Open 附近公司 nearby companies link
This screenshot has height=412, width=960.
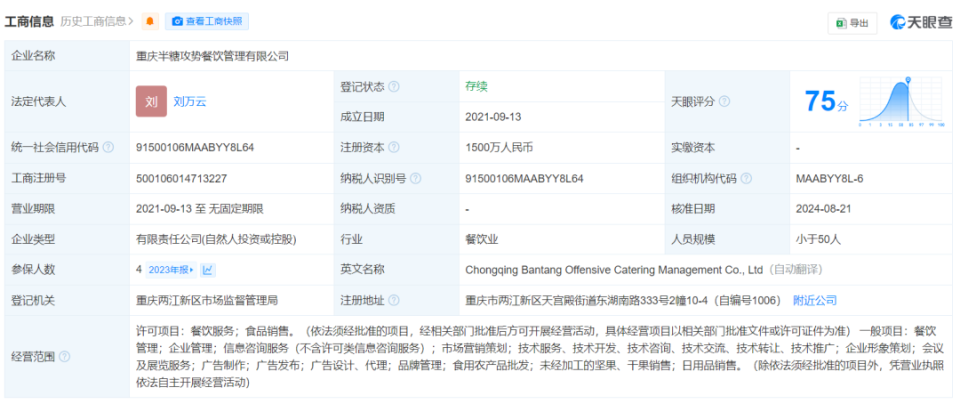815,301
